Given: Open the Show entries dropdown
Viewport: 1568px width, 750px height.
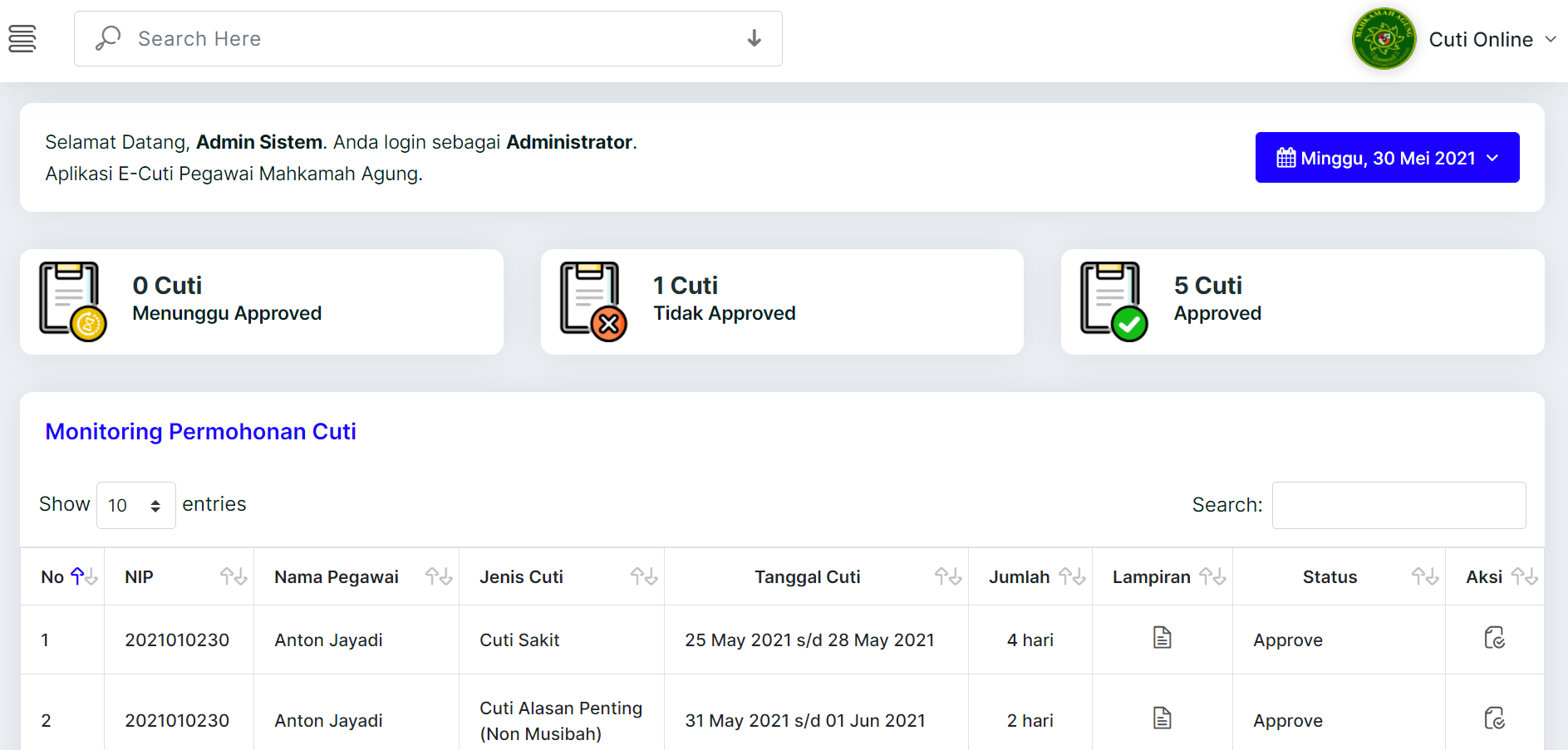Looking at the screenshot, I should click(x=135, y=504).
